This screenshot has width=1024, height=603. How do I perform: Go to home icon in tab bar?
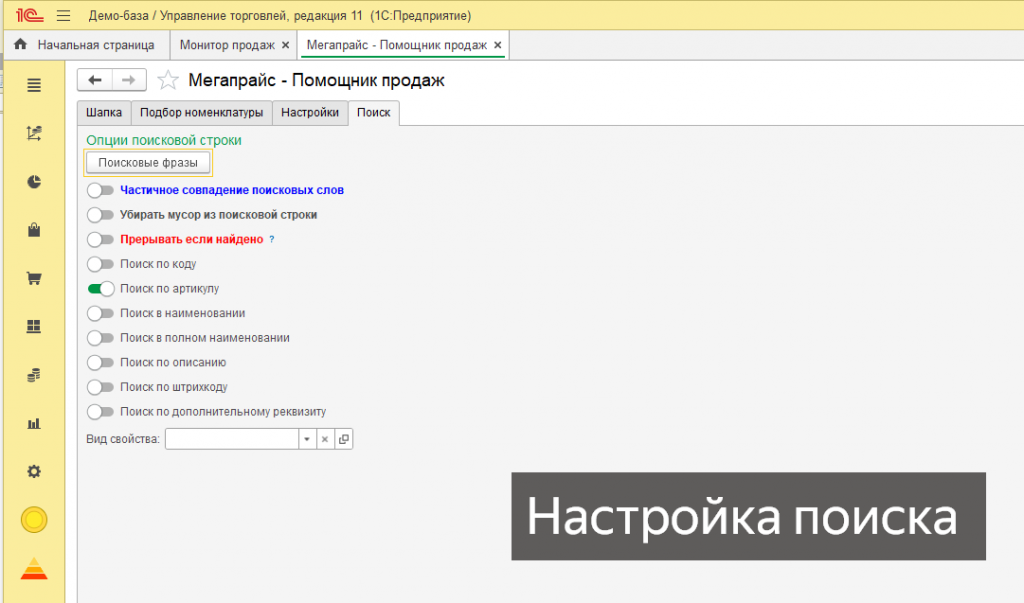(21, 44)
